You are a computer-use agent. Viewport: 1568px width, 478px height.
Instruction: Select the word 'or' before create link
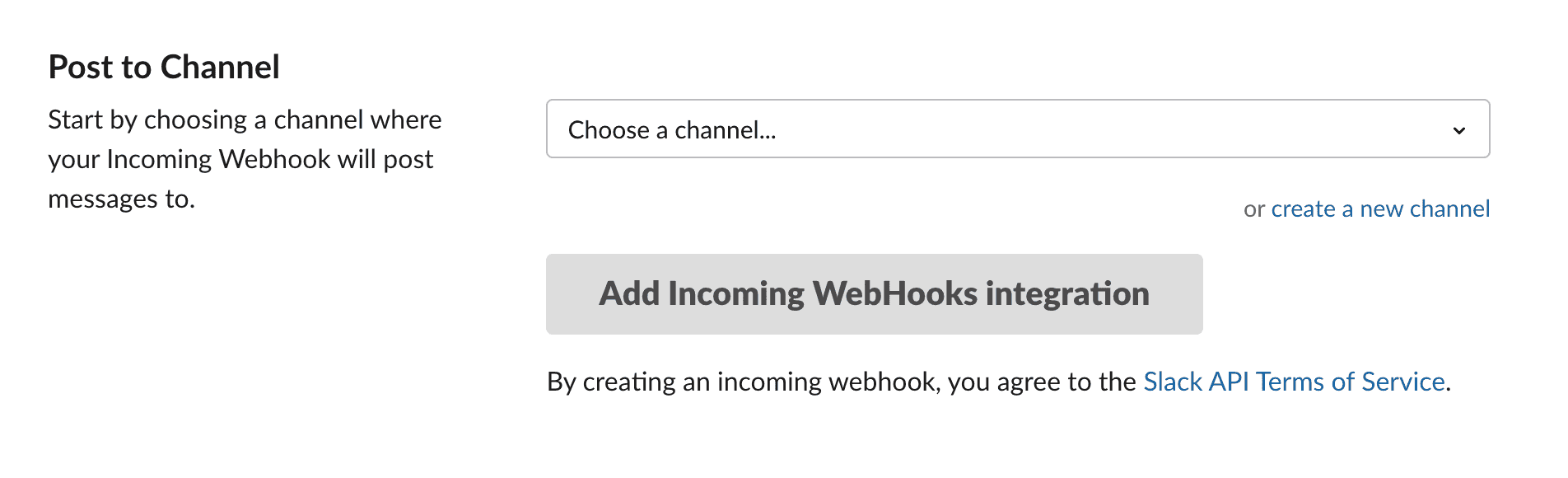1254,209
